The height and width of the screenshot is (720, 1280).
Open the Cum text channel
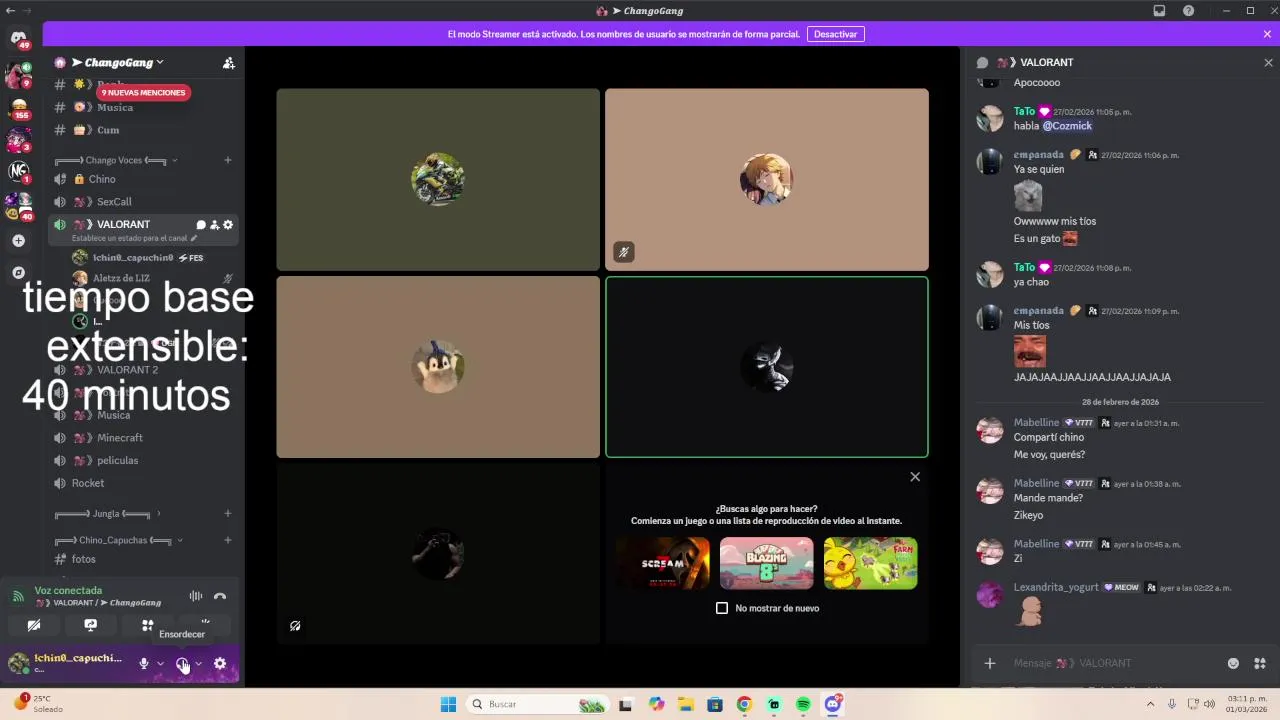pyautogui.click(x=145, y=130)
